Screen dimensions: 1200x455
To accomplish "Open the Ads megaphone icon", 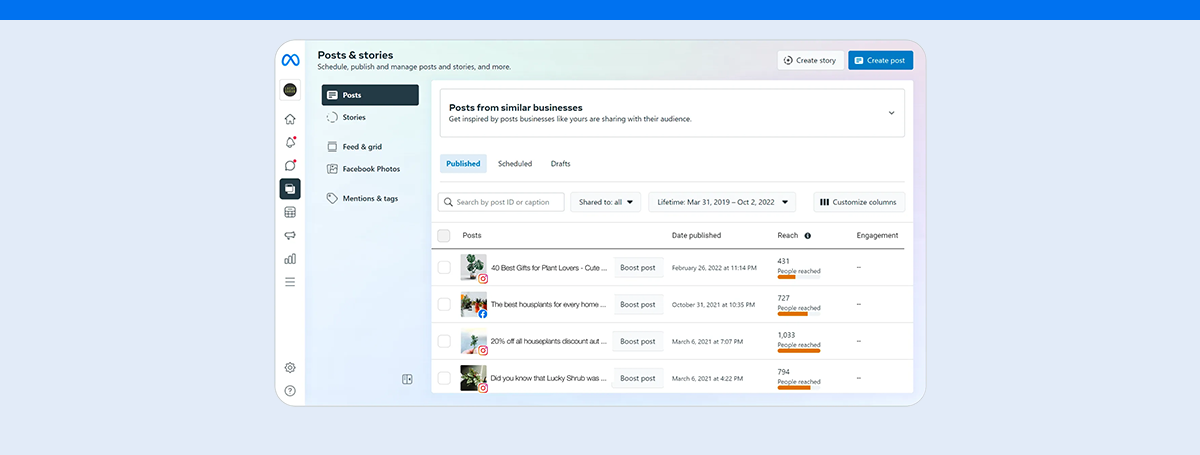I will point(290,235).
